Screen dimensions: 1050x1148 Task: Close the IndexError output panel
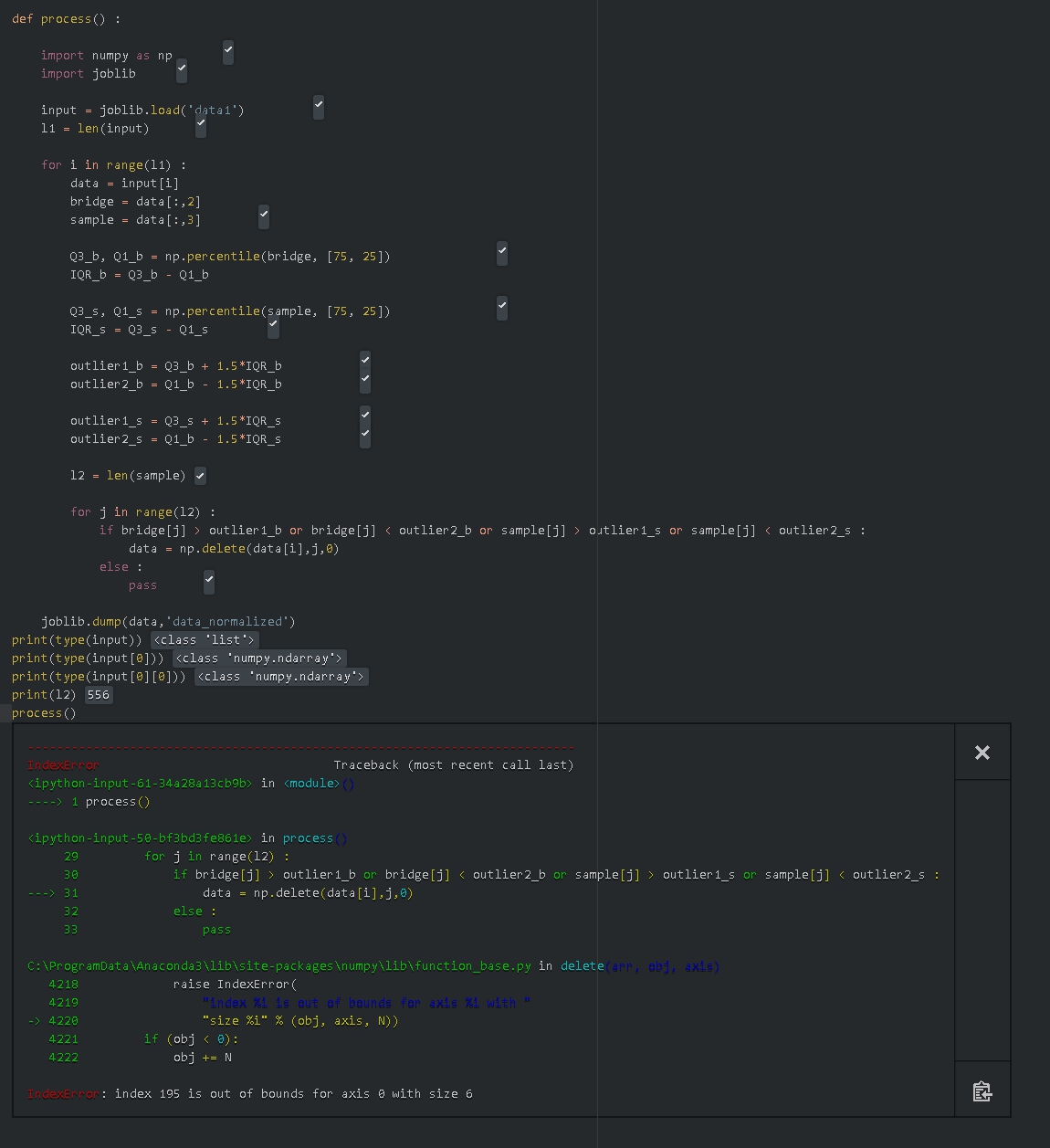(982, 753)
